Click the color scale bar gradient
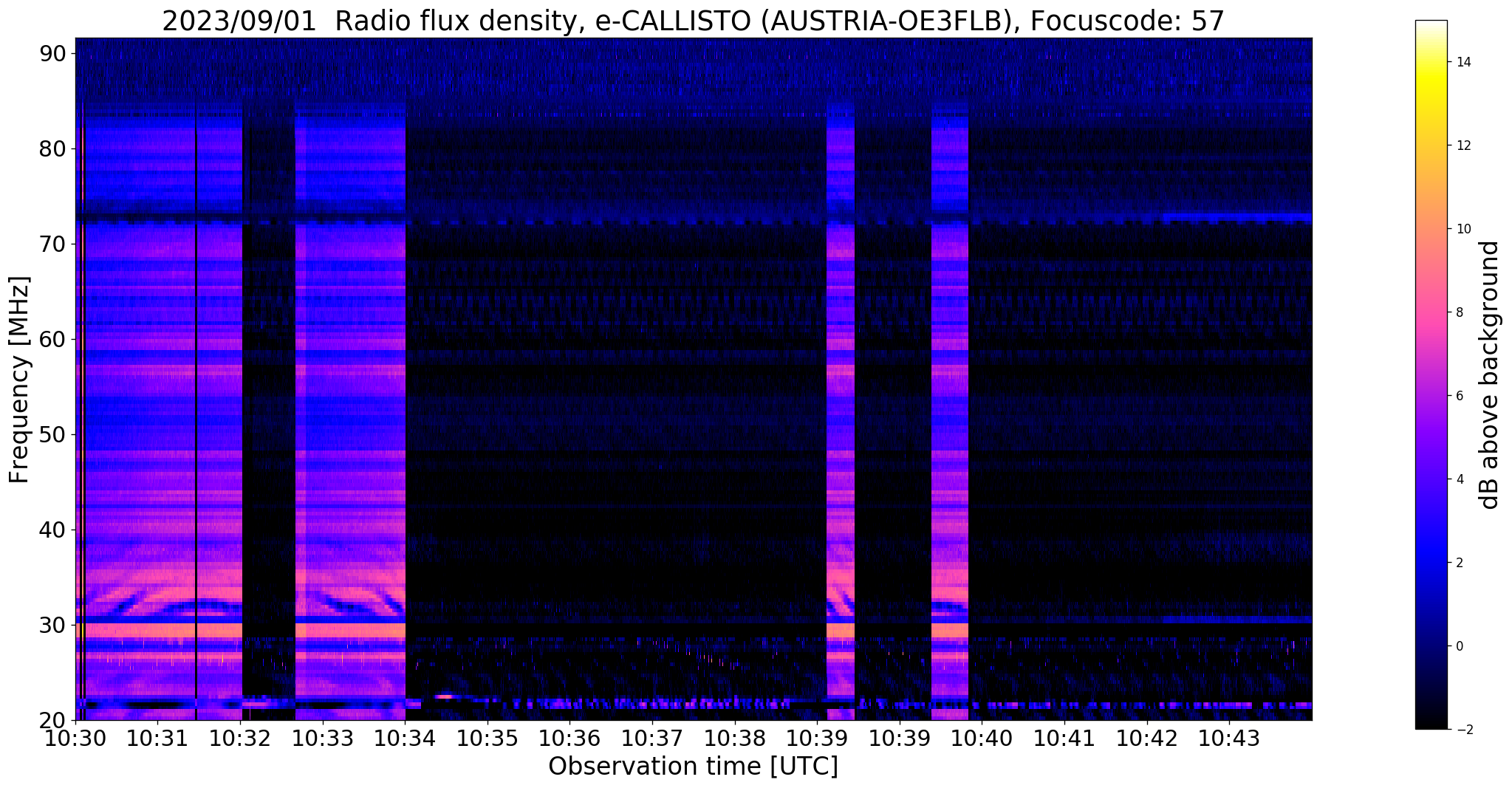The height and width of the screenshot is (788, 1512). [1431, 374]
